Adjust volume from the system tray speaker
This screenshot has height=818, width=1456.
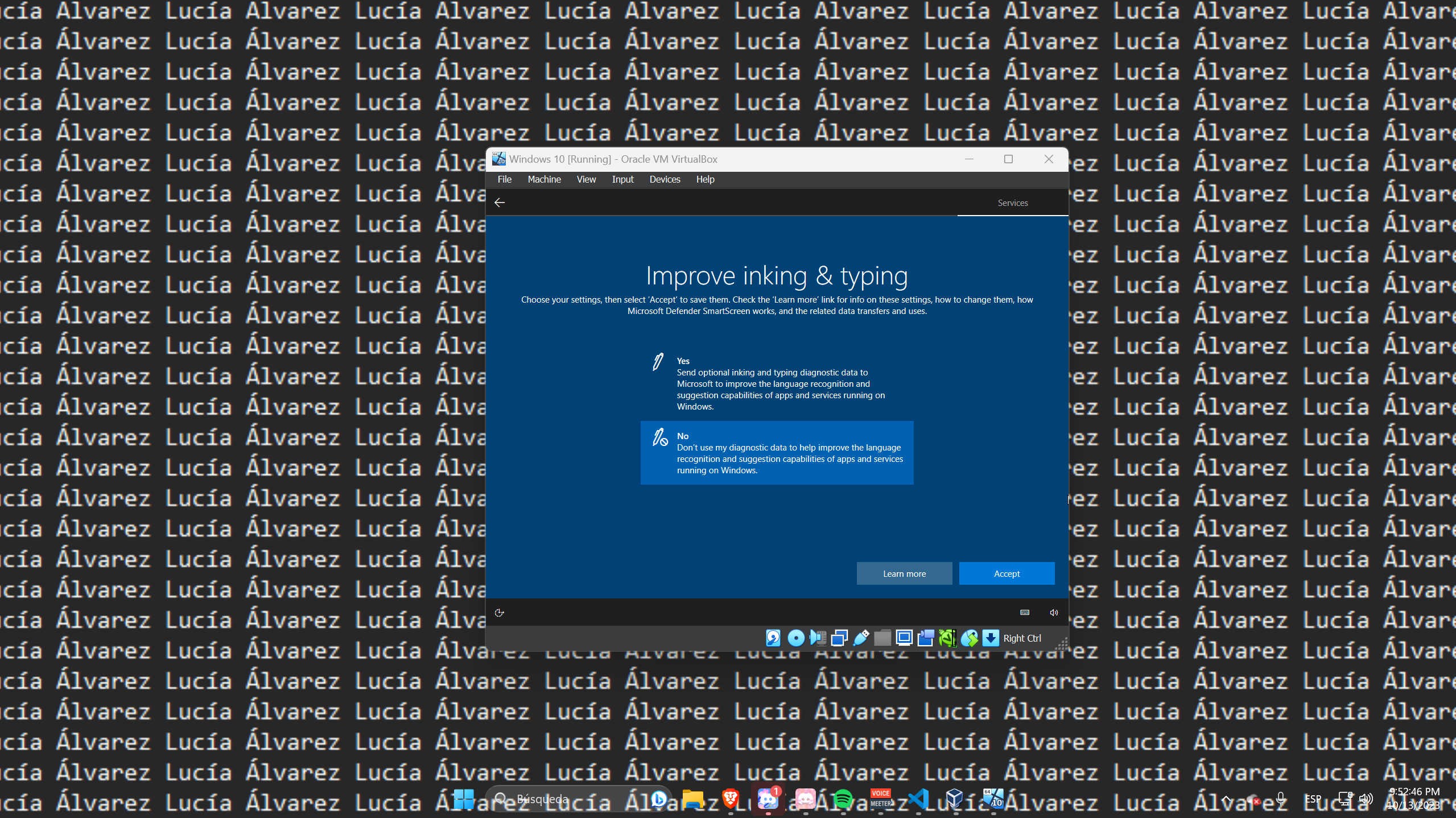pos(1366,799)
